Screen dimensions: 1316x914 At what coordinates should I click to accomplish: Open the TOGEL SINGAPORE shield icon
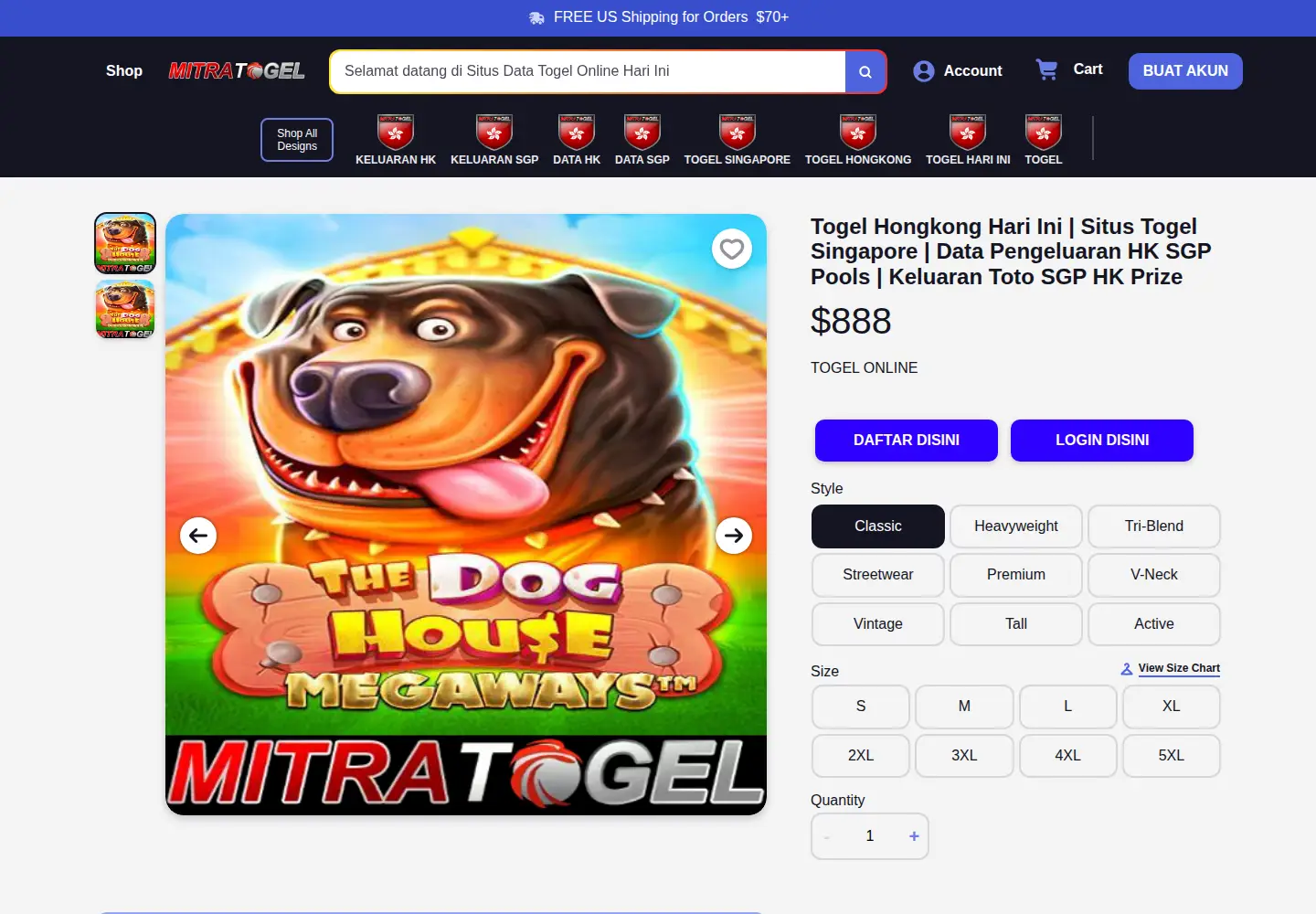(x=738, y=132)
